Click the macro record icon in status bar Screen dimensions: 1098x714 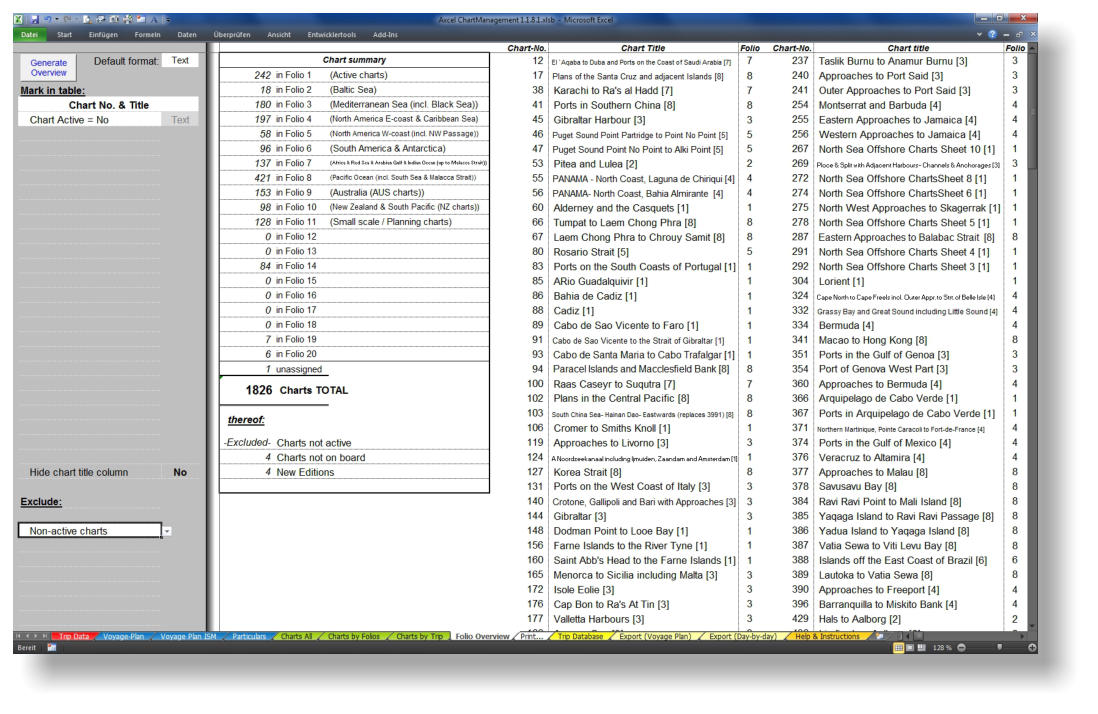(52, 647)
